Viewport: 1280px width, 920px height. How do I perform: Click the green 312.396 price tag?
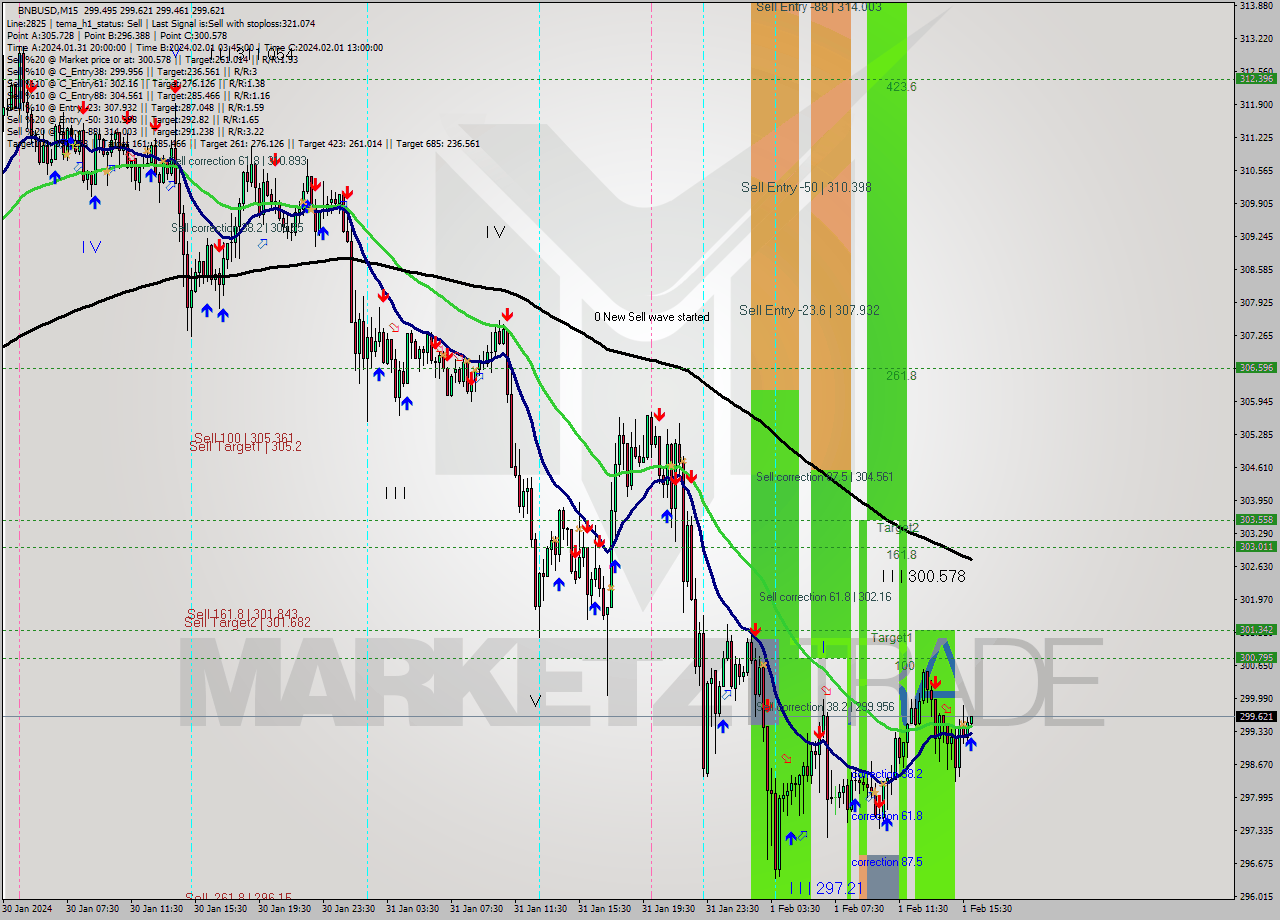(1255, 78)
